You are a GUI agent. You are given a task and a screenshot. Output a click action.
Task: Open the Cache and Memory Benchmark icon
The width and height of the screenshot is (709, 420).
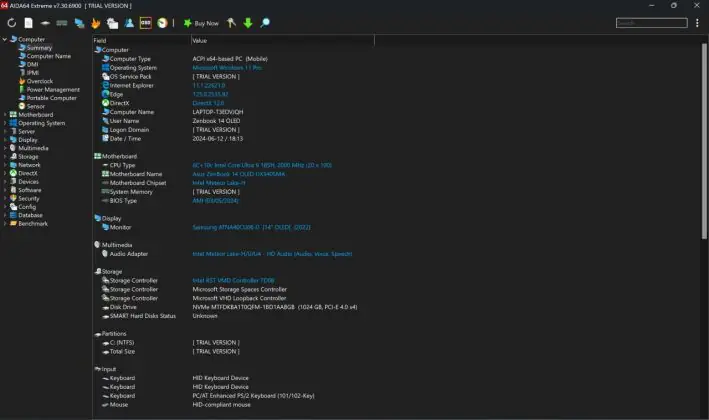click(62, 23)
